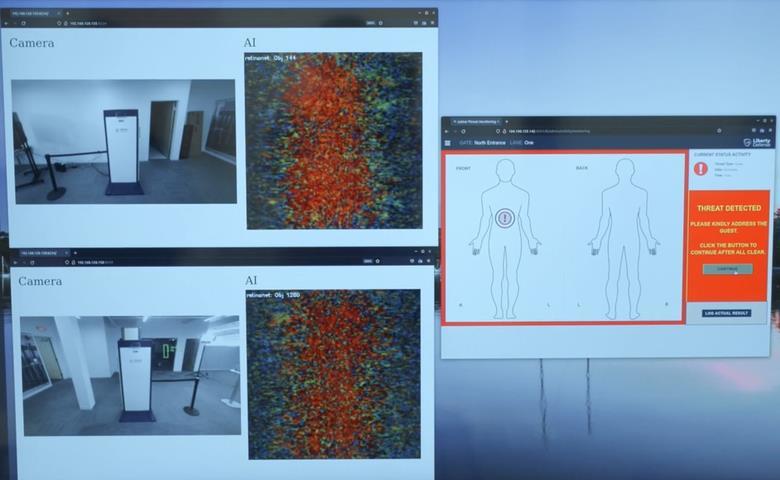Open the hamburger menu in threat monitoring app

click(449, 143)
